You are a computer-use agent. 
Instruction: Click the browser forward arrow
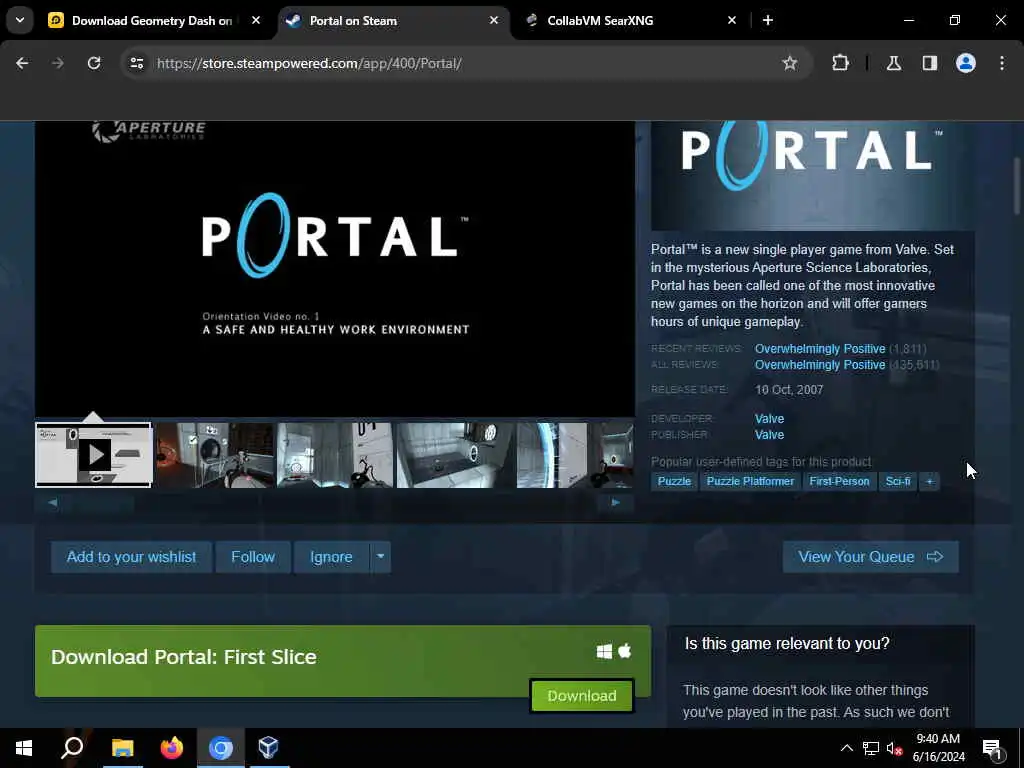[57, 63]
